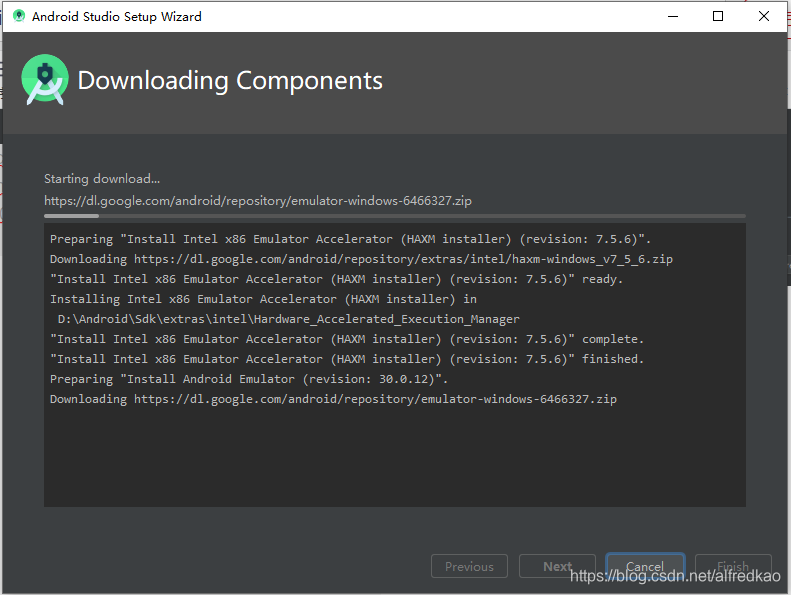
Task: Click the log line 'Installing Intel x86 Emulator Accelerator (HAXM installer) in'
Action: [x=263, y=299]
